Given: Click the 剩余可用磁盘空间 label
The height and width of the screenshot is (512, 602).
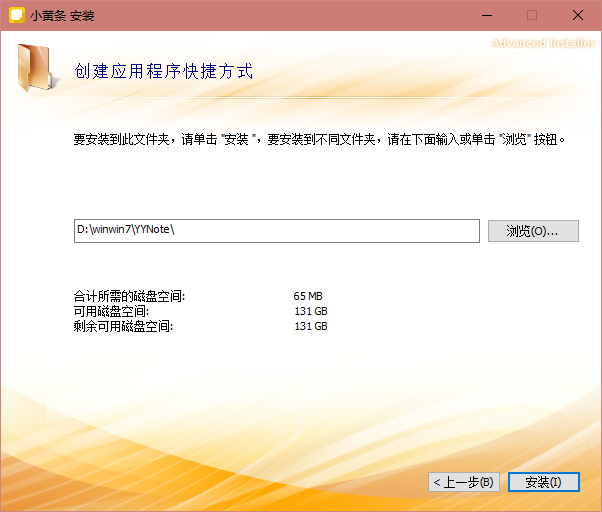Looking at the screenshot, I should pyautogui.click(x=123, y=326).
